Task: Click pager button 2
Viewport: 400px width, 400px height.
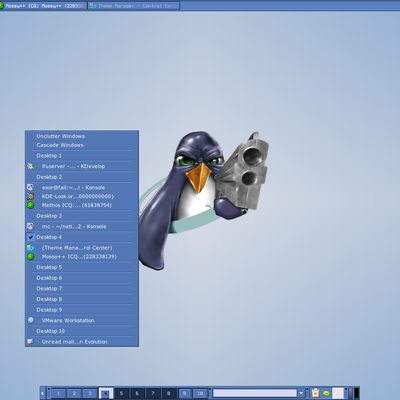Action: [74, 393]
